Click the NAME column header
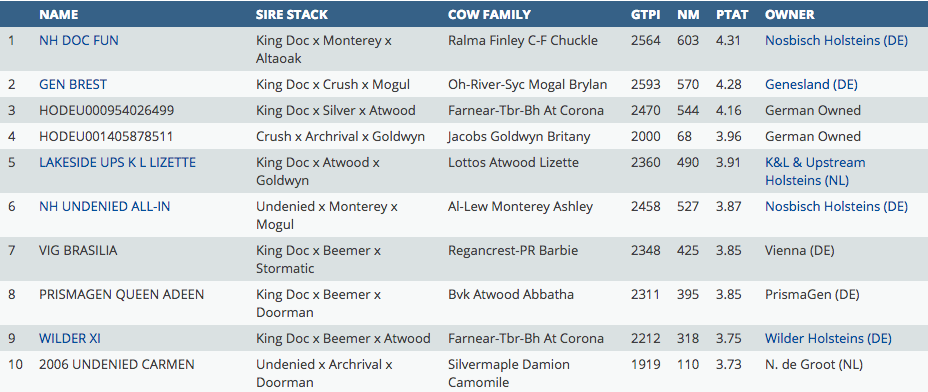The width and height of the screenshot is (928, 392). click(x=59, y=15)
